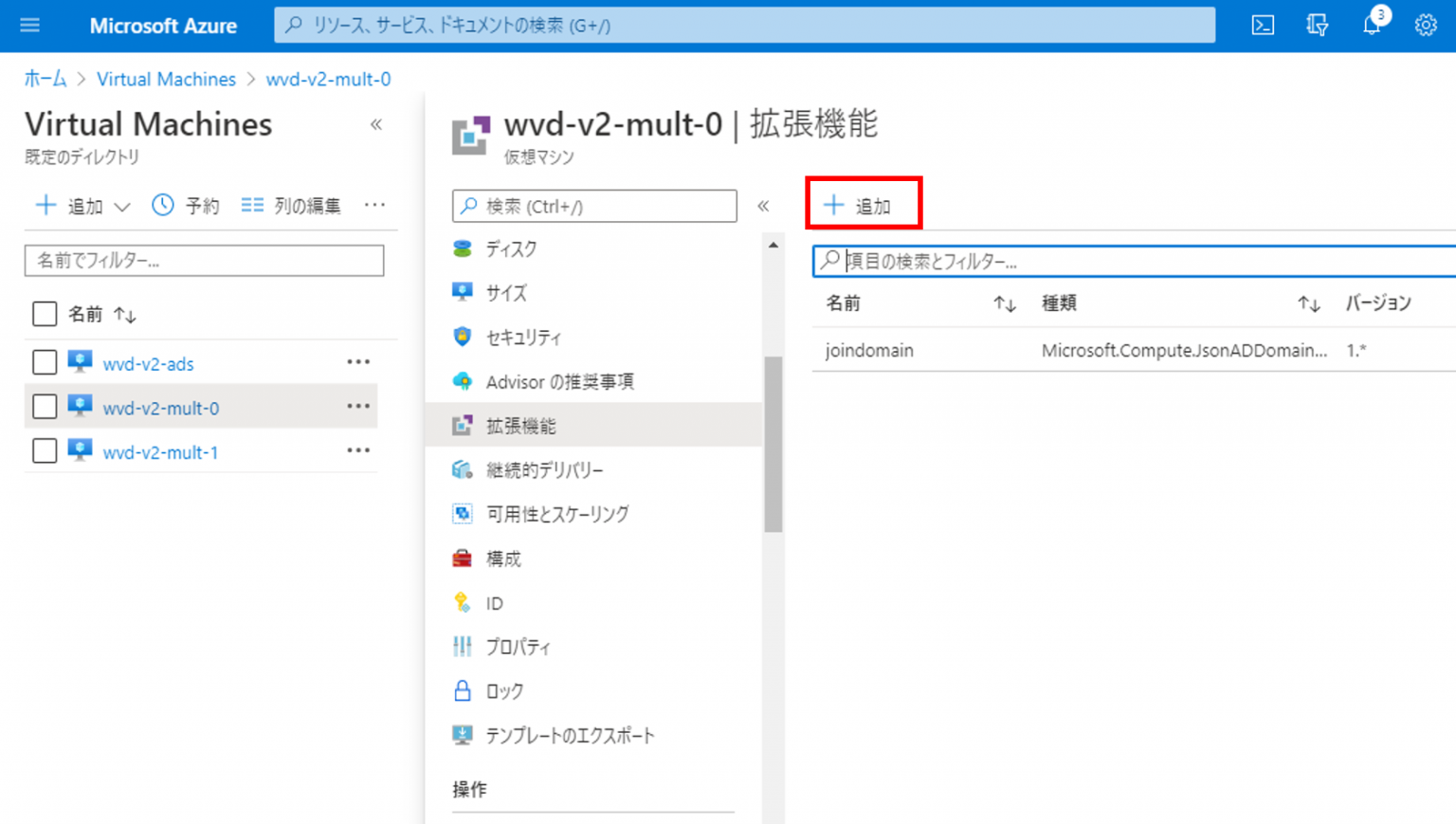
Task: Select the wvd-v2-mult-1 checkbox
Action: (44, 450)
